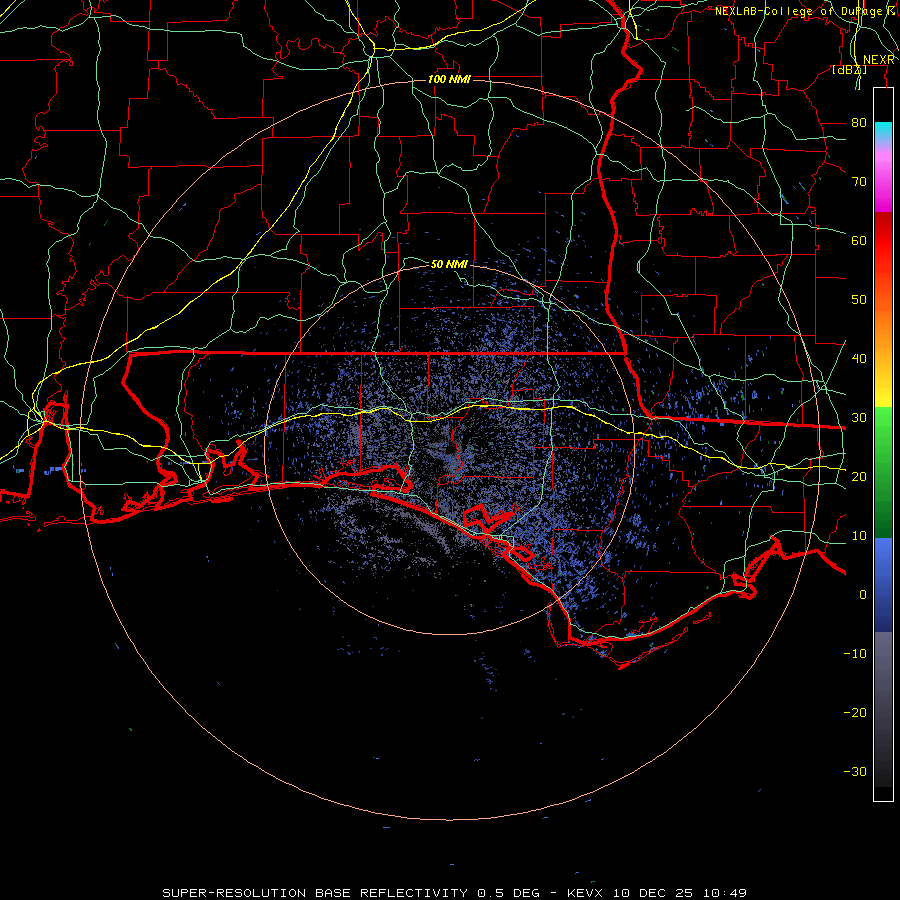Image resolution: width=900 pixels, height=900 pixels.
Task: Click the 60 value on the dBZ scale
Action: [x=859, y=240]
